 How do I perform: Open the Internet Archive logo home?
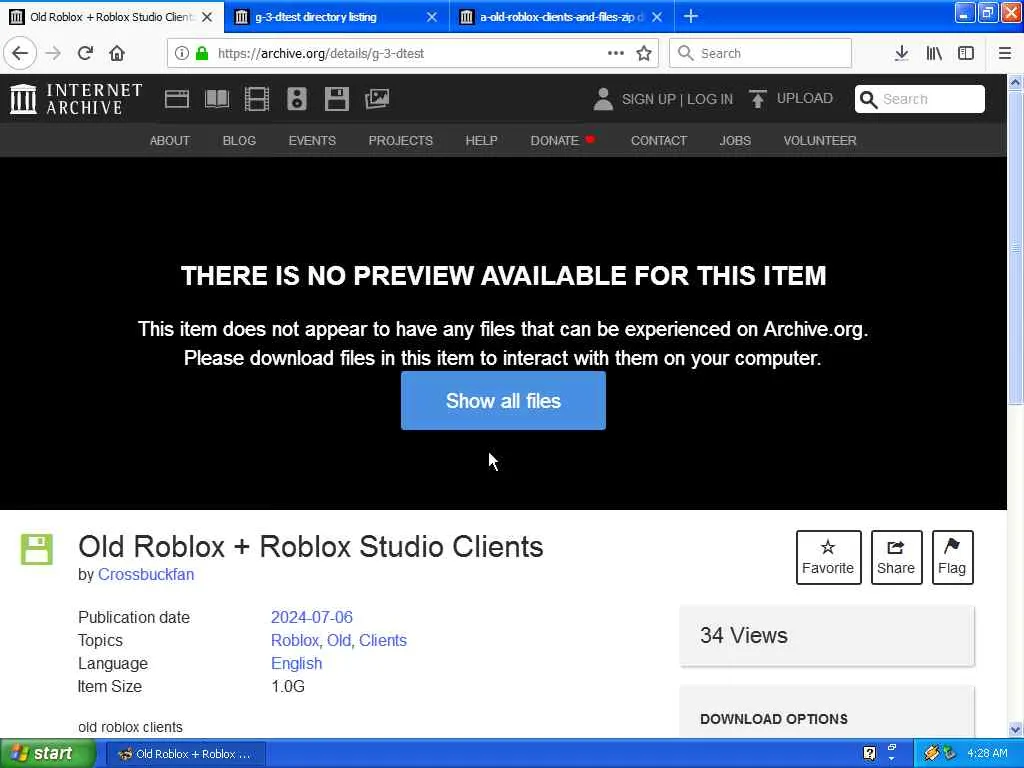pyautogui.click(x=76, y=99)
